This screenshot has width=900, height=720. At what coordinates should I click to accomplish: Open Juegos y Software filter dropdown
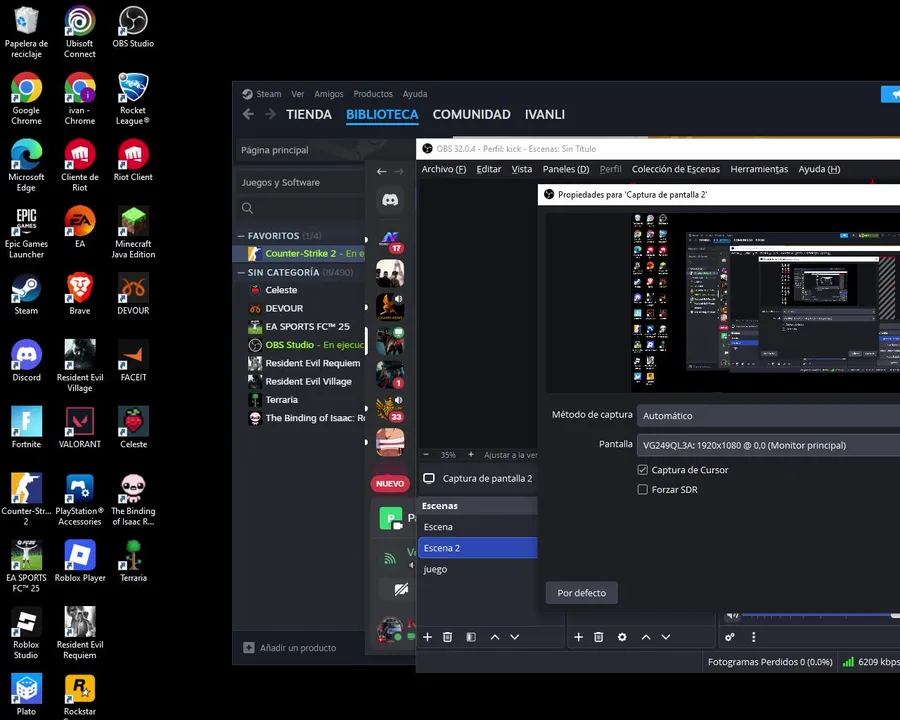point(300,182)
